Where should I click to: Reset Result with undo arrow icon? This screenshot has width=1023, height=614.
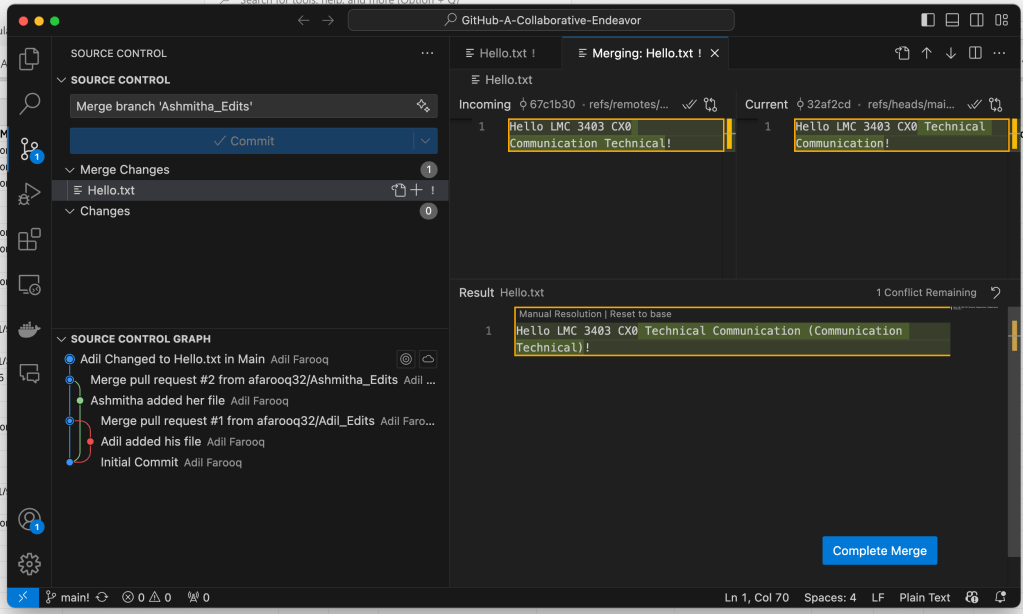(x=996, y=292)
